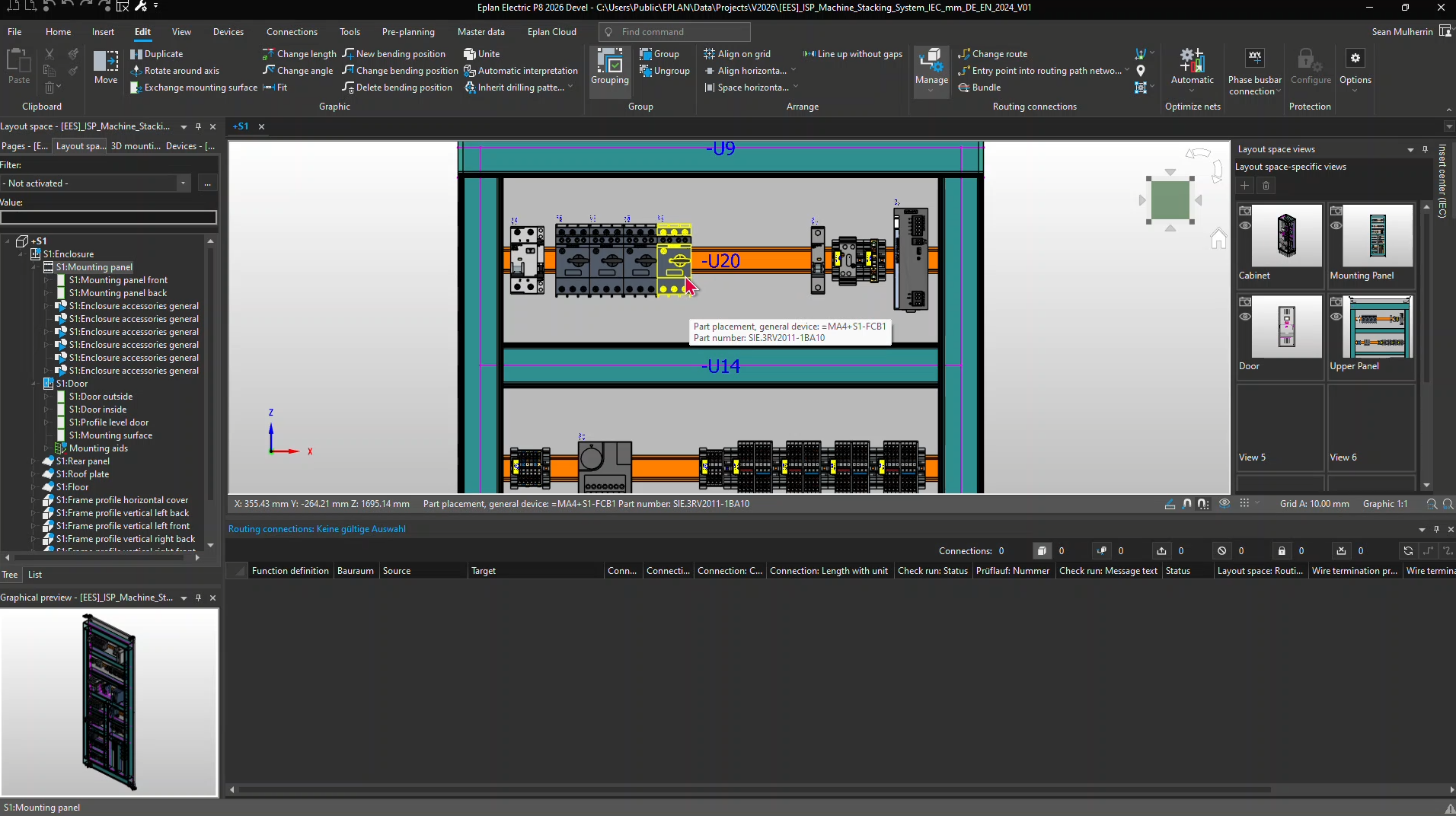The image size is (1456, 816).
Task: Toggle eye visibility on Mounting Panel view
Action: [x=1336, y=225]
